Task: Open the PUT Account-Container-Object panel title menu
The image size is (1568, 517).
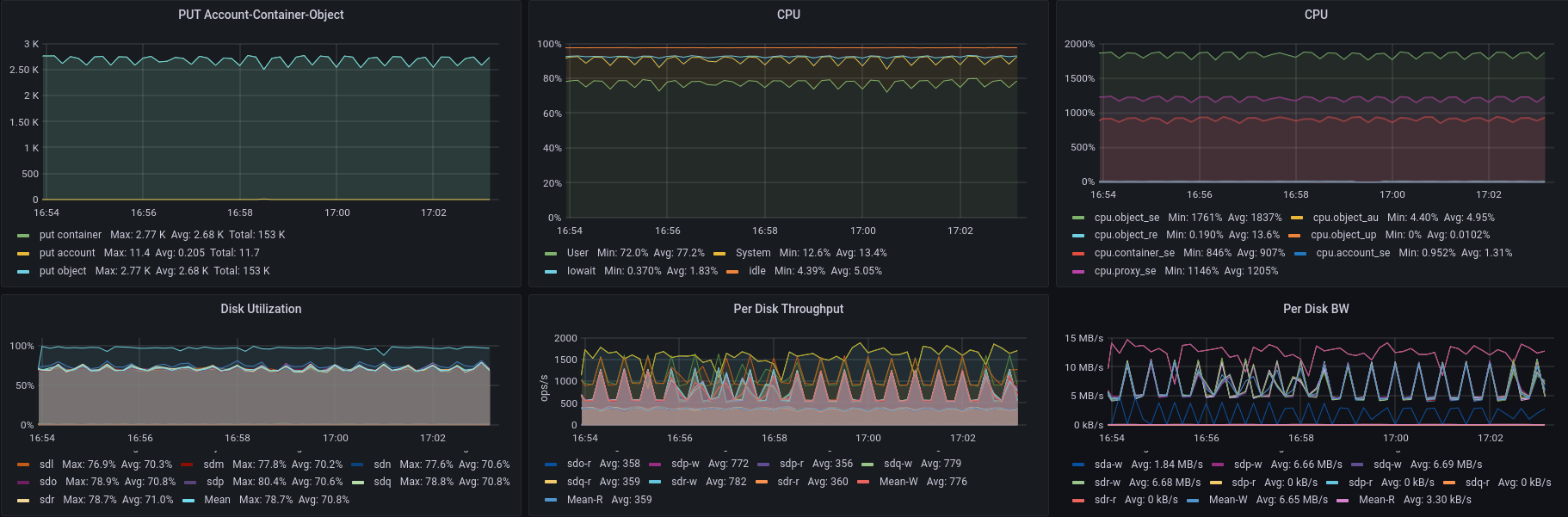Action: click(261, 15)
